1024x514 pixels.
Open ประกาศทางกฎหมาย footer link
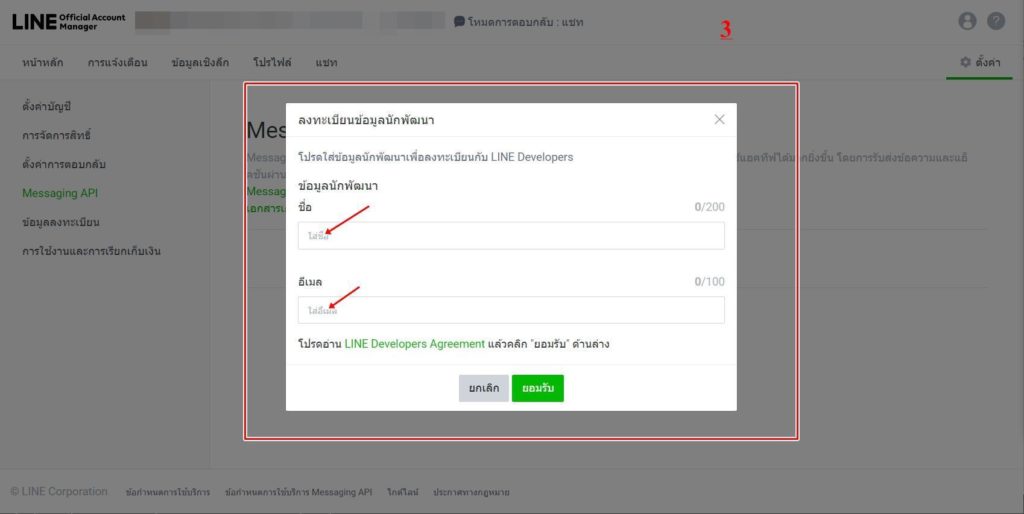click(471, 492)
